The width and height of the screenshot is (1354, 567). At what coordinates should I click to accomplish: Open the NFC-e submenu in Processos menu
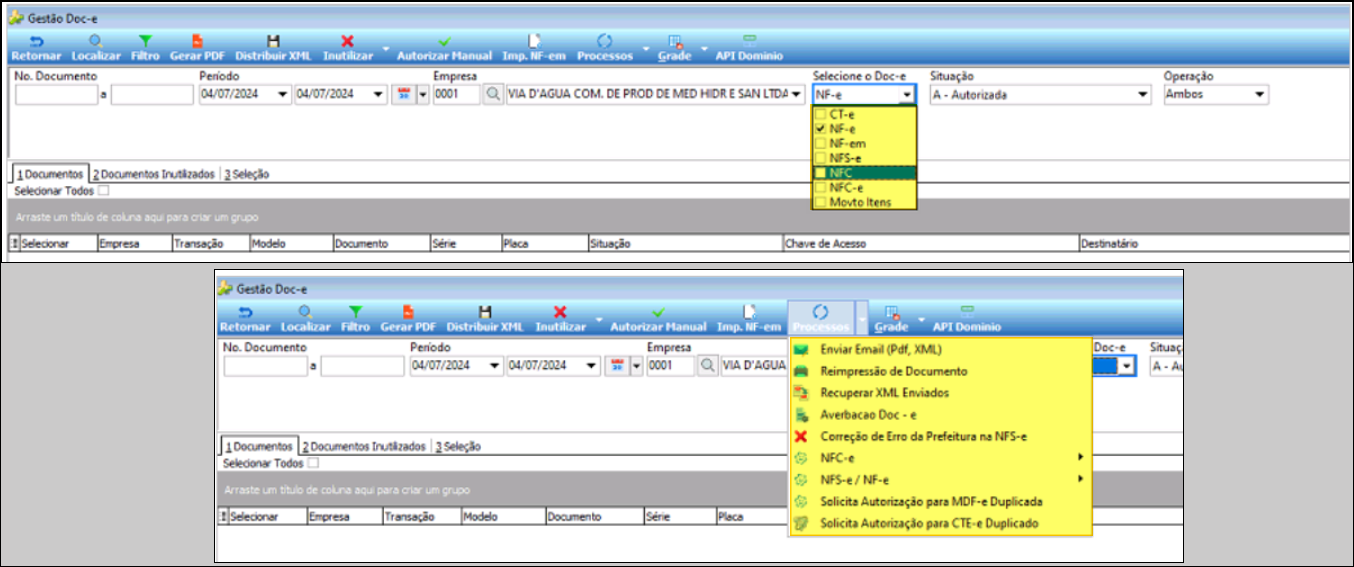pos(940,458)
